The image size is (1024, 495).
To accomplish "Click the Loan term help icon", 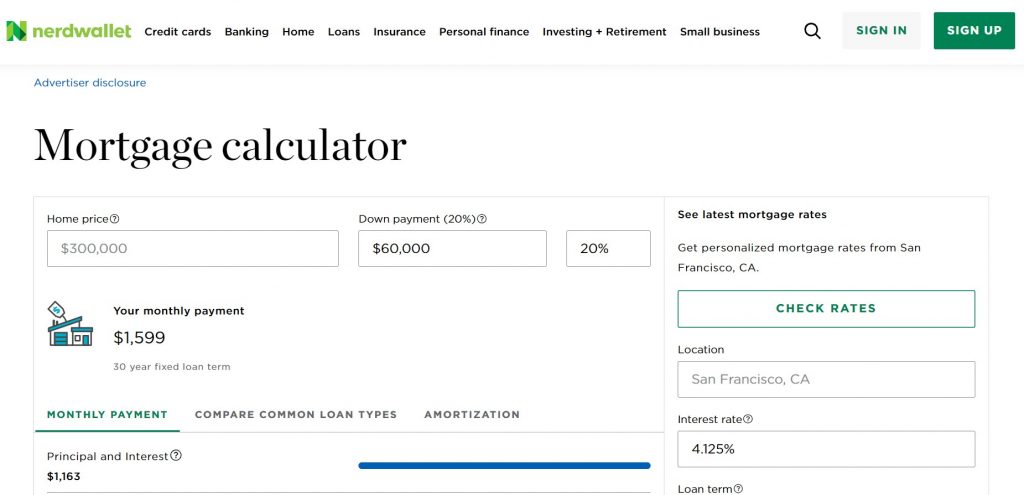I will [x=738, y=489].
